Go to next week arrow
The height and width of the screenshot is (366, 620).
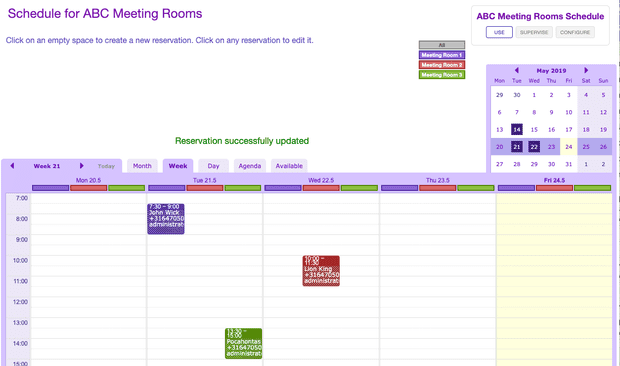81,166
